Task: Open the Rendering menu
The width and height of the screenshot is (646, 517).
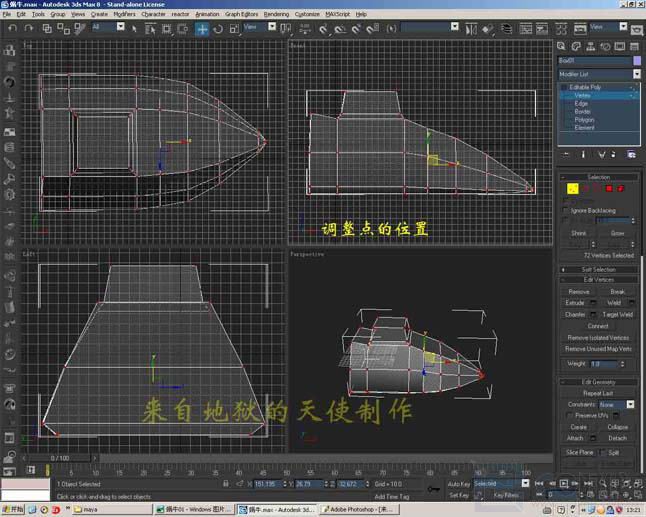Action: [x=276, y=14]
